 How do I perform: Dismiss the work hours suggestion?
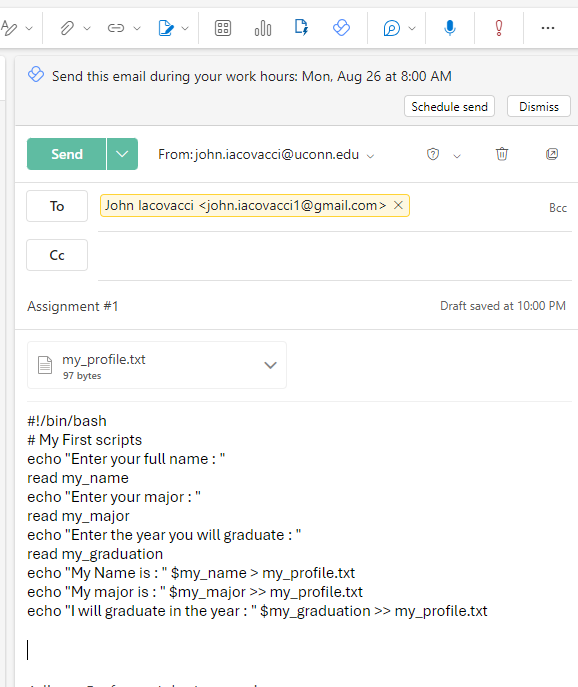(x=539, y=106)
